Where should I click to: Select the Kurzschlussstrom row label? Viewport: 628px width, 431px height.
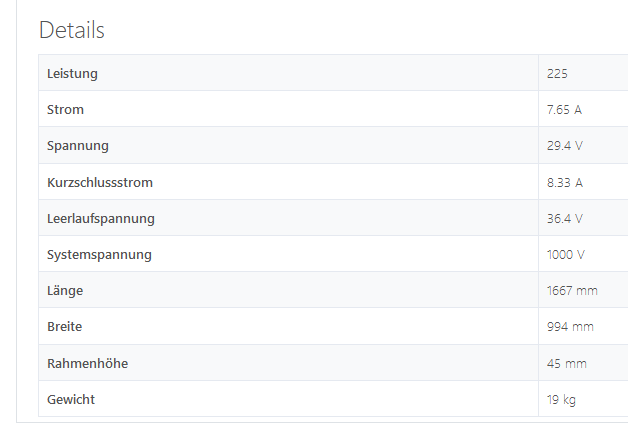[x=100, y=183]
